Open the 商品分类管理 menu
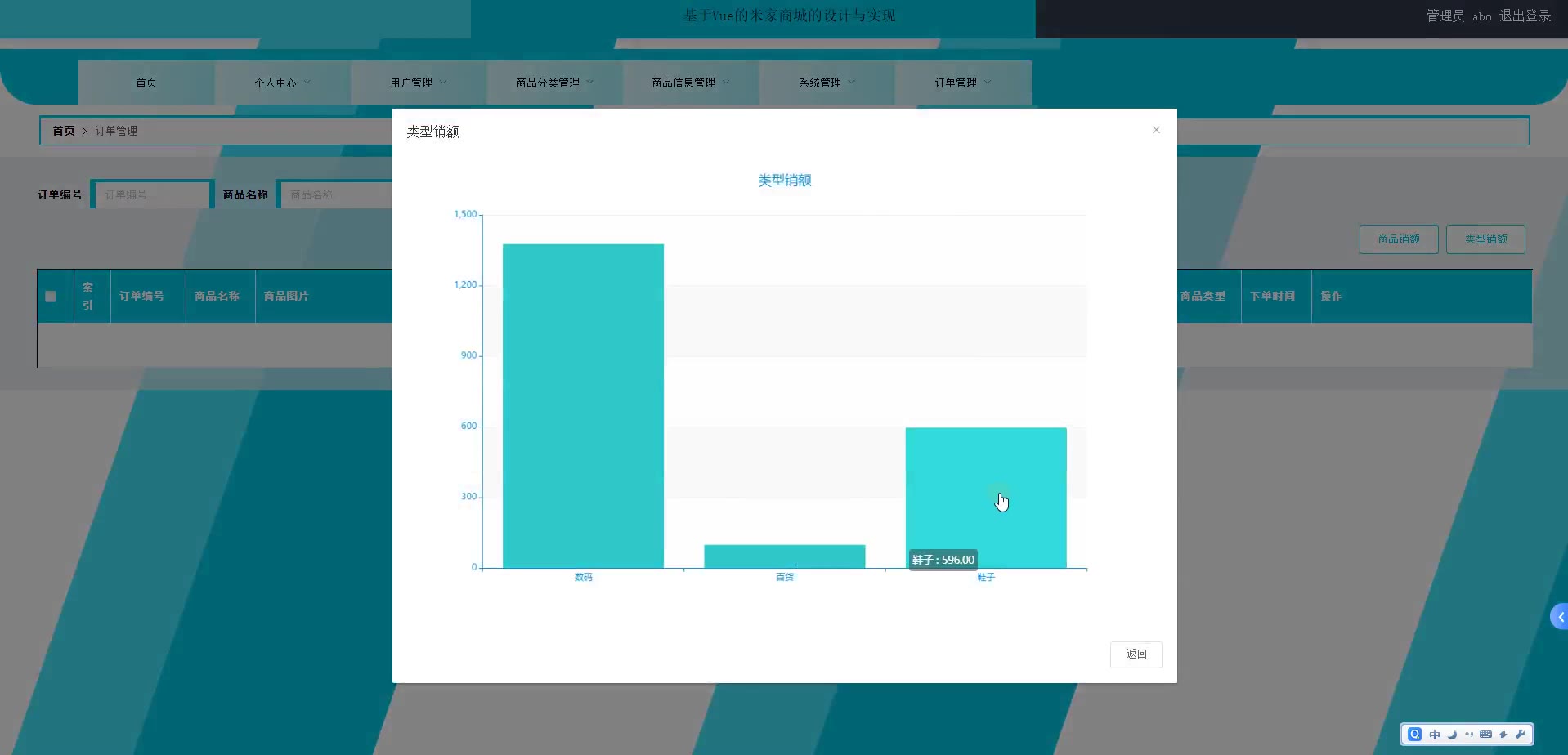Screen dimensions: 1568x755 (554, 83)
